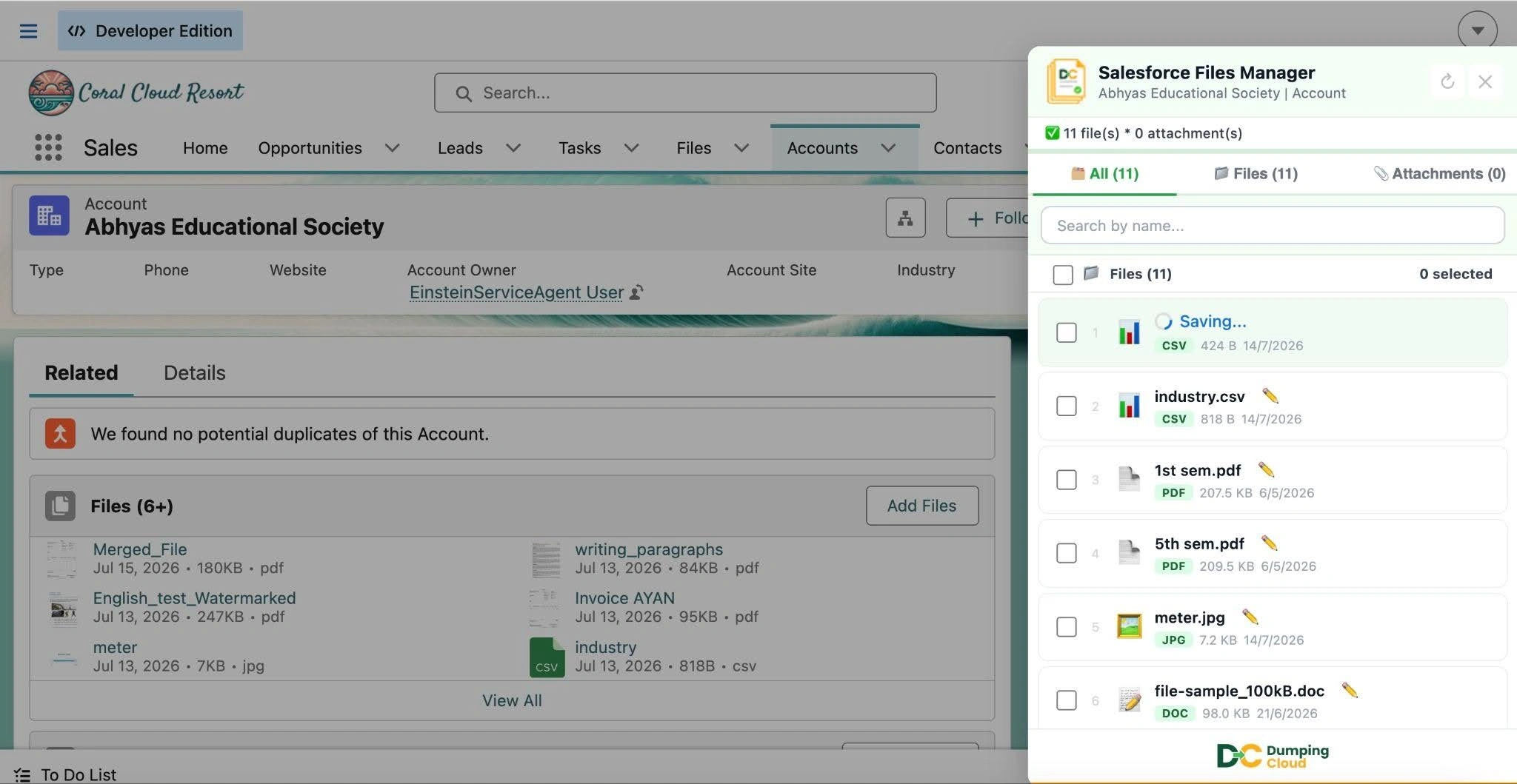This screenshot has height=784, width=1517.
Task: Show the Files (11) tab in Files Manager
Action: (1256, 173)
